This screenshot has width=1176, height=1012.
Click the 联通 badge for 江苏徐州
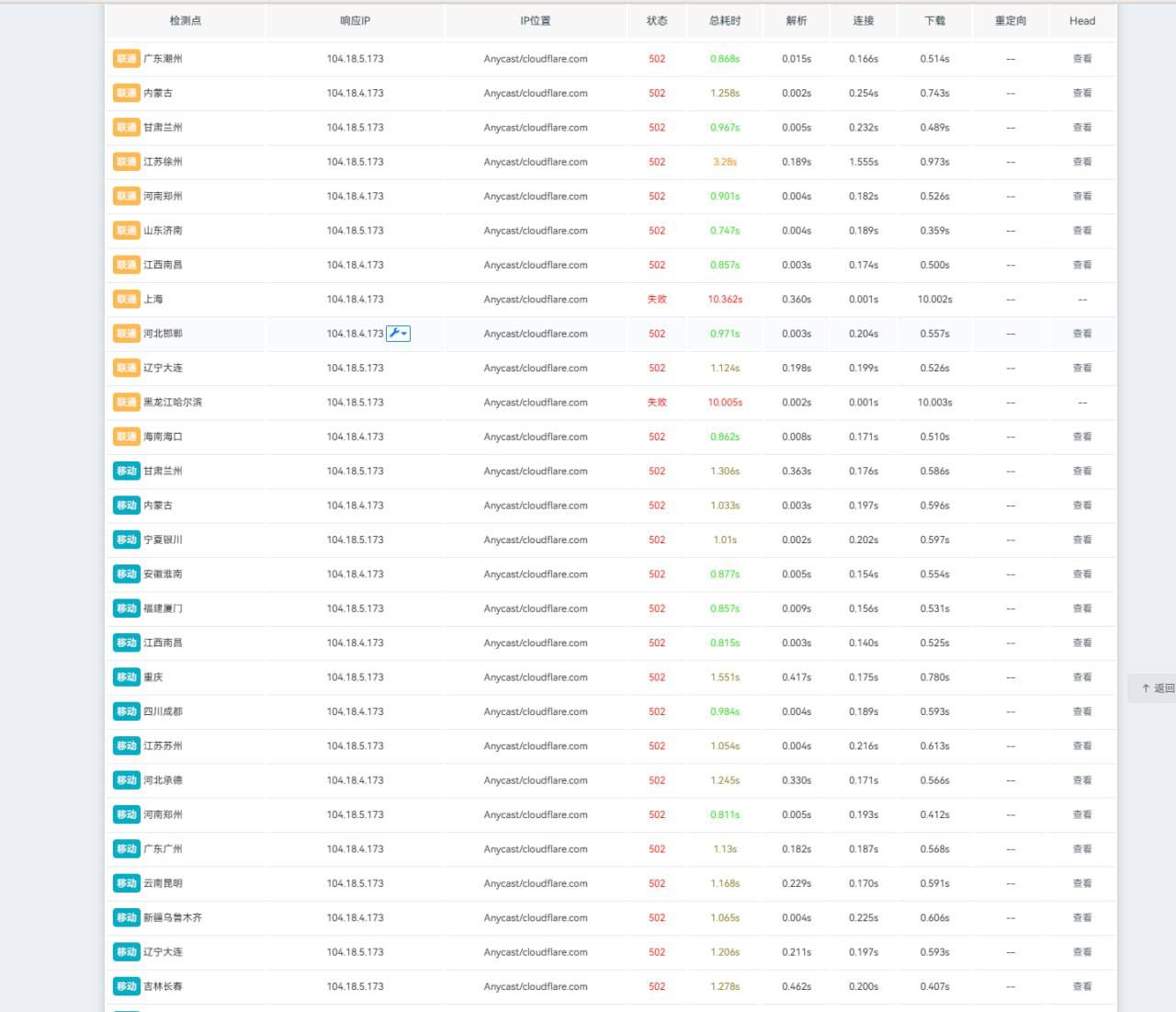[126, 162]
